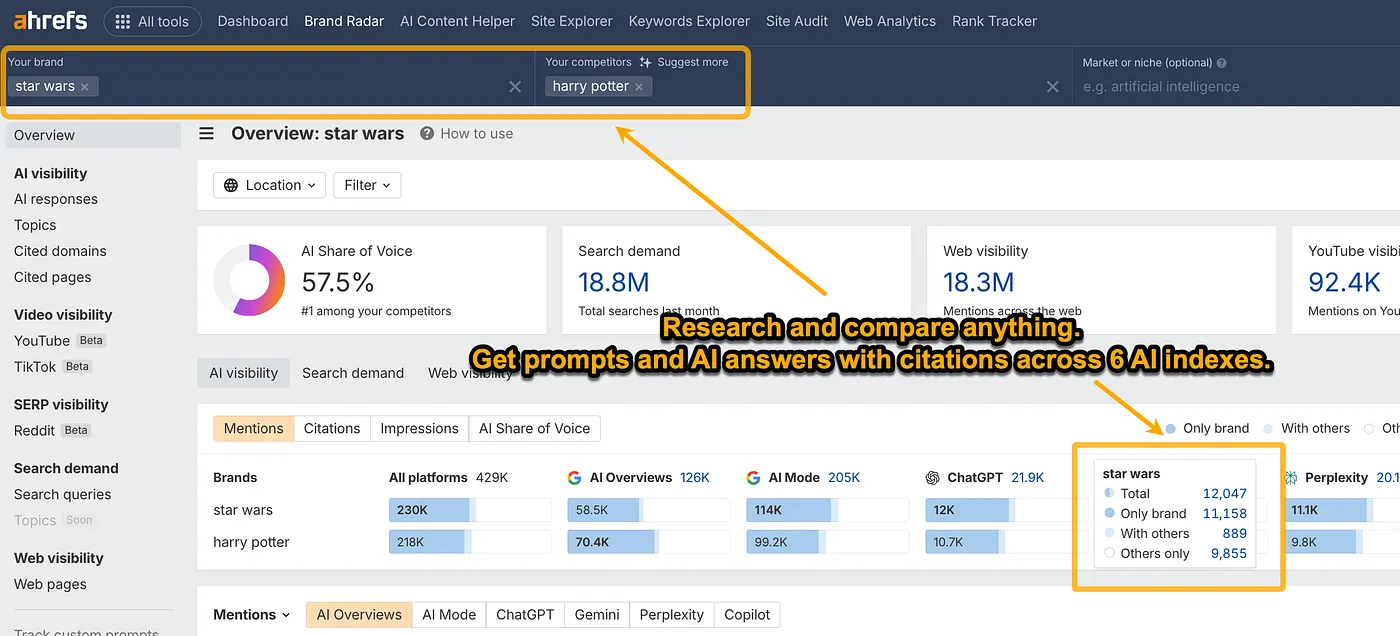Open Keywords Explorer from the top navigation
This screenshot has width=1400, height=636.
(688, 20)
